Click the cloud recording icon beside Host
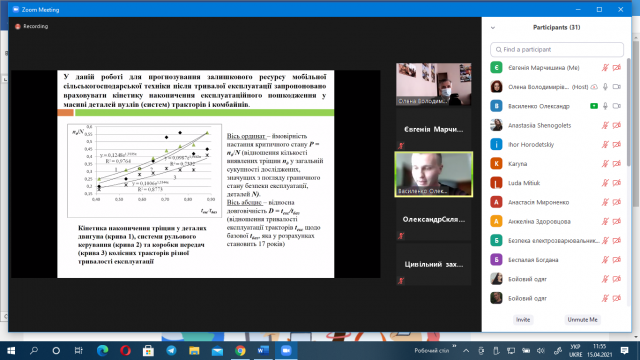Viewport: 640px width, 360px height. coord(594,87)
